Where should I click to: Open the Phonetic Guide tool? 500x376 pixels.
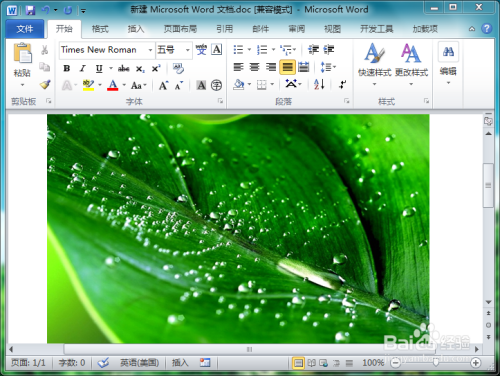[201, 50]
